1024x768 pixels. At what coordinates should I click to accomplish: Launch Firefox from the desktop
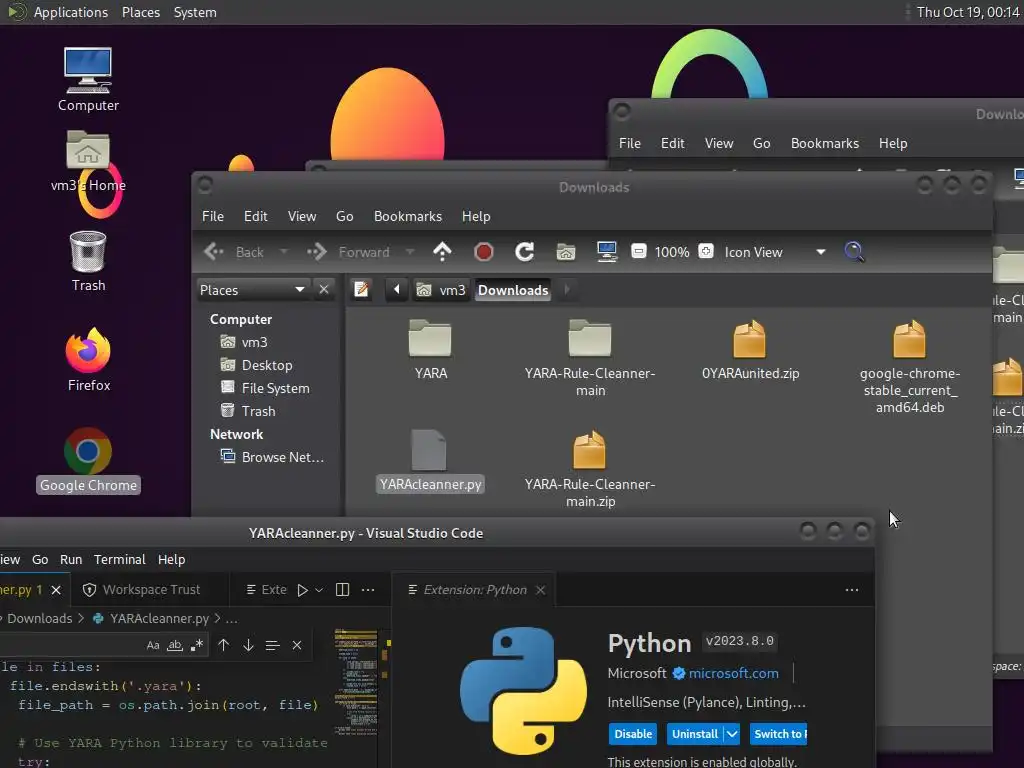pos(88,359)
